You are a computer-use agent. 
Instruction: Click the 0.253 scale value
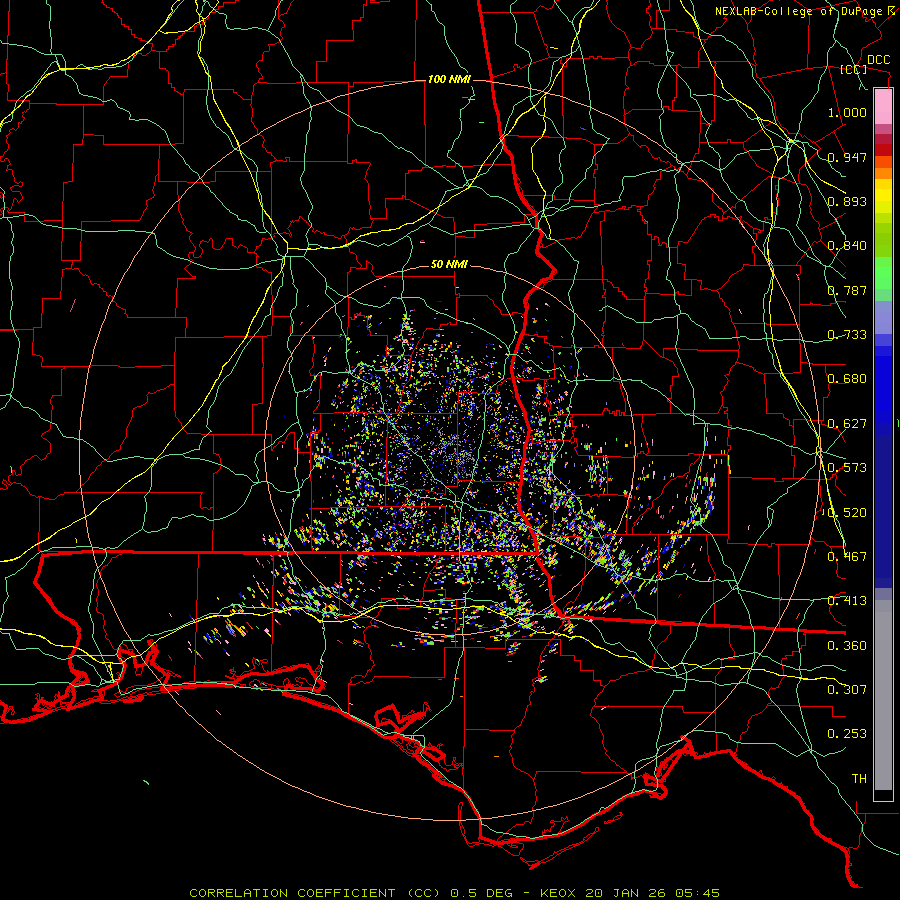[x=847, y=734]
